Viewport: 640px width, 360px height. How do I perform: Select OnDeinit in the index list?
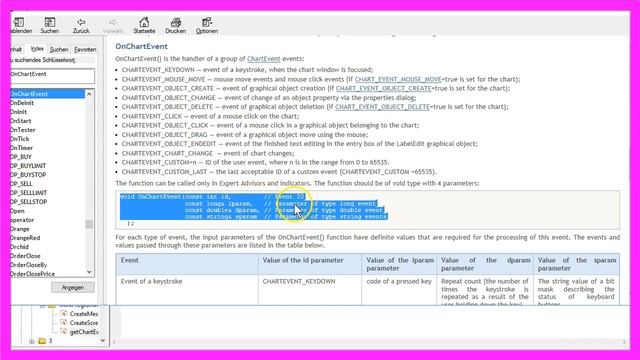(x=22, y=103)
